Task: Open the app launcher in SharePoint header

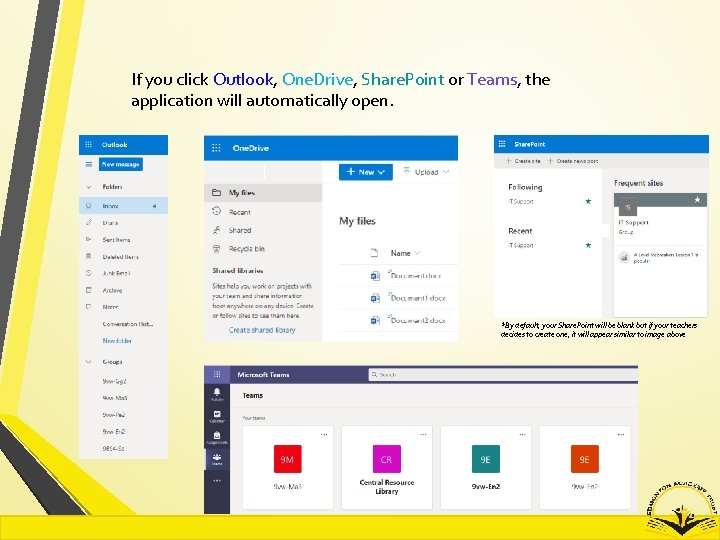Action: [x=502, y=144]
